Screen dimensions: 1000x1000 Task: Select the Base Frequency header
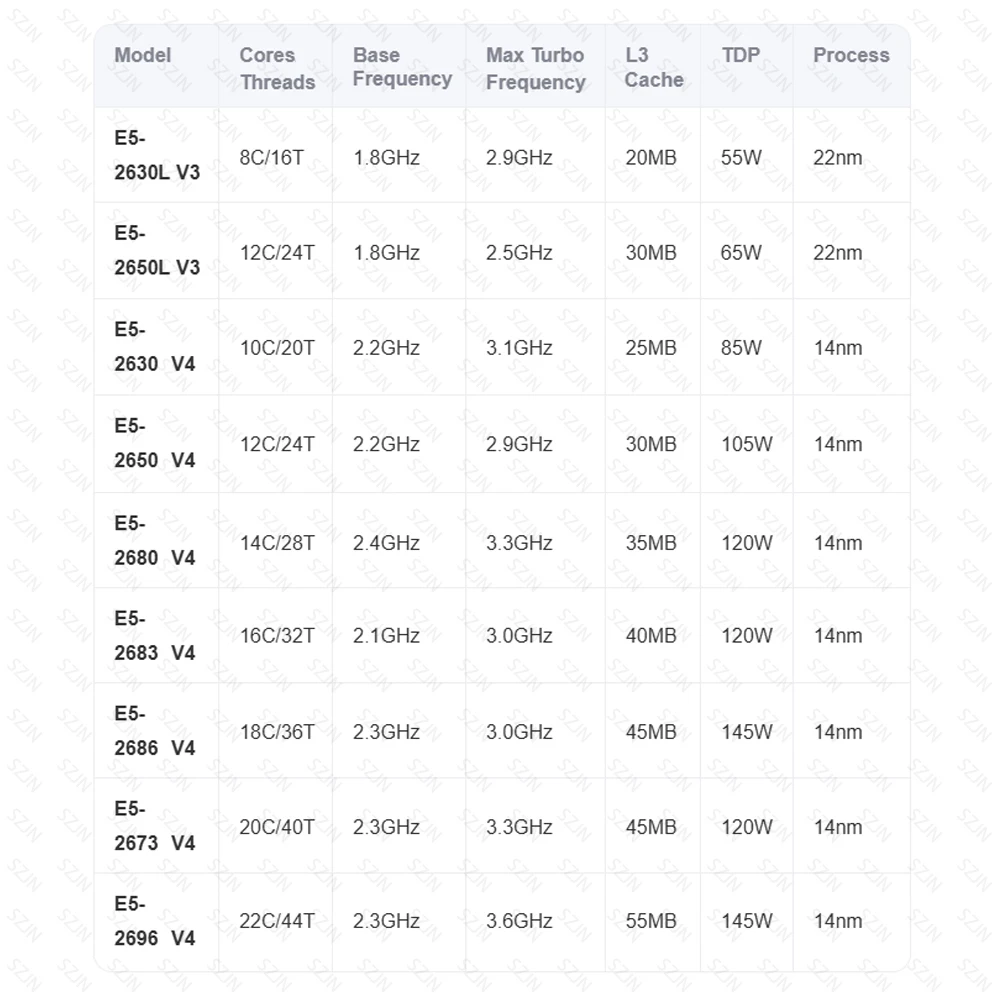click(x=402, y=68)
